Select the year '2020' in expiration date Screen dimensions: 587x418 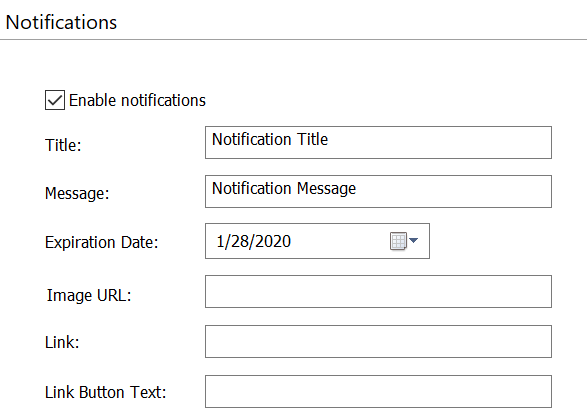coord(273,241)
